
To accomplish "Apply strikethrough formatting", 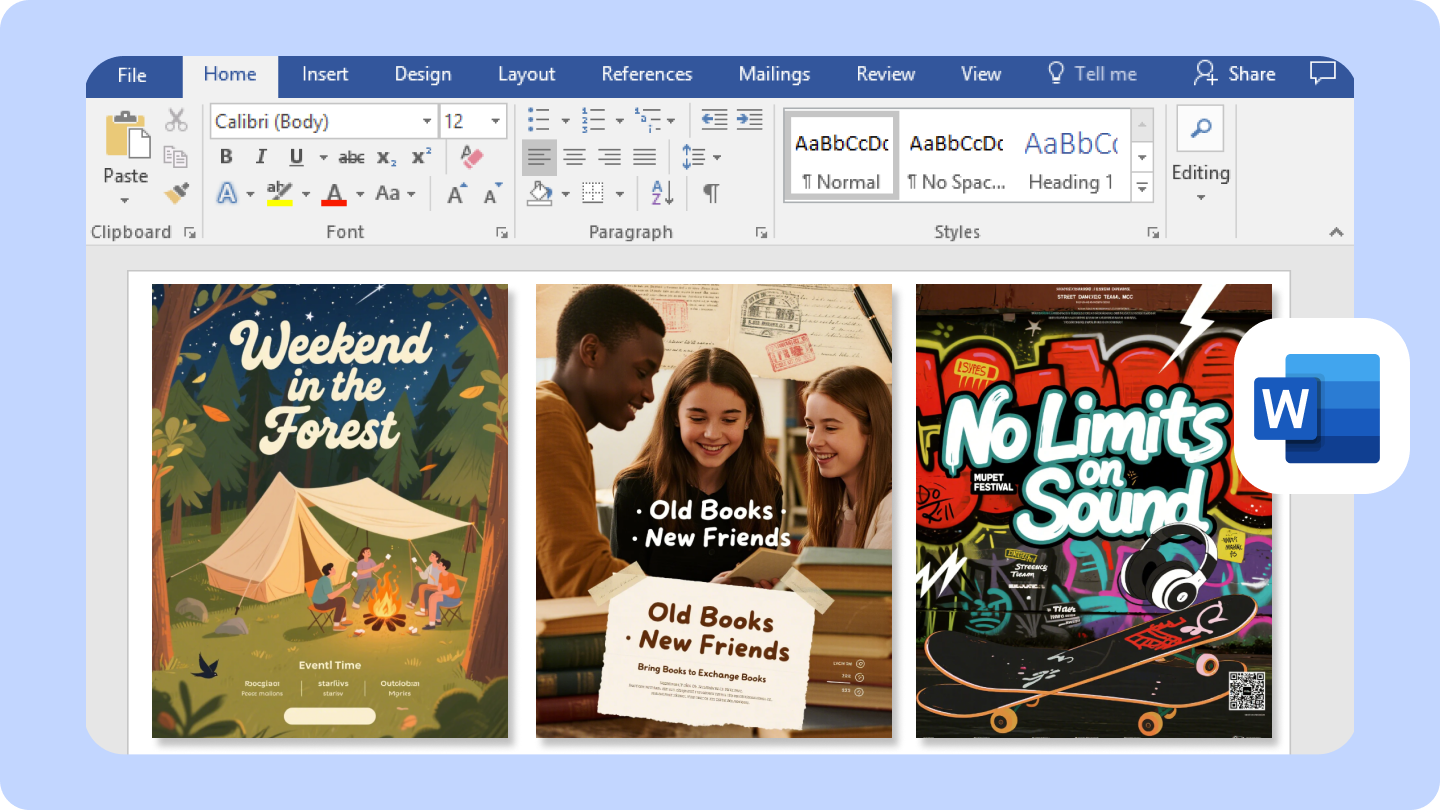I will 352,156.
